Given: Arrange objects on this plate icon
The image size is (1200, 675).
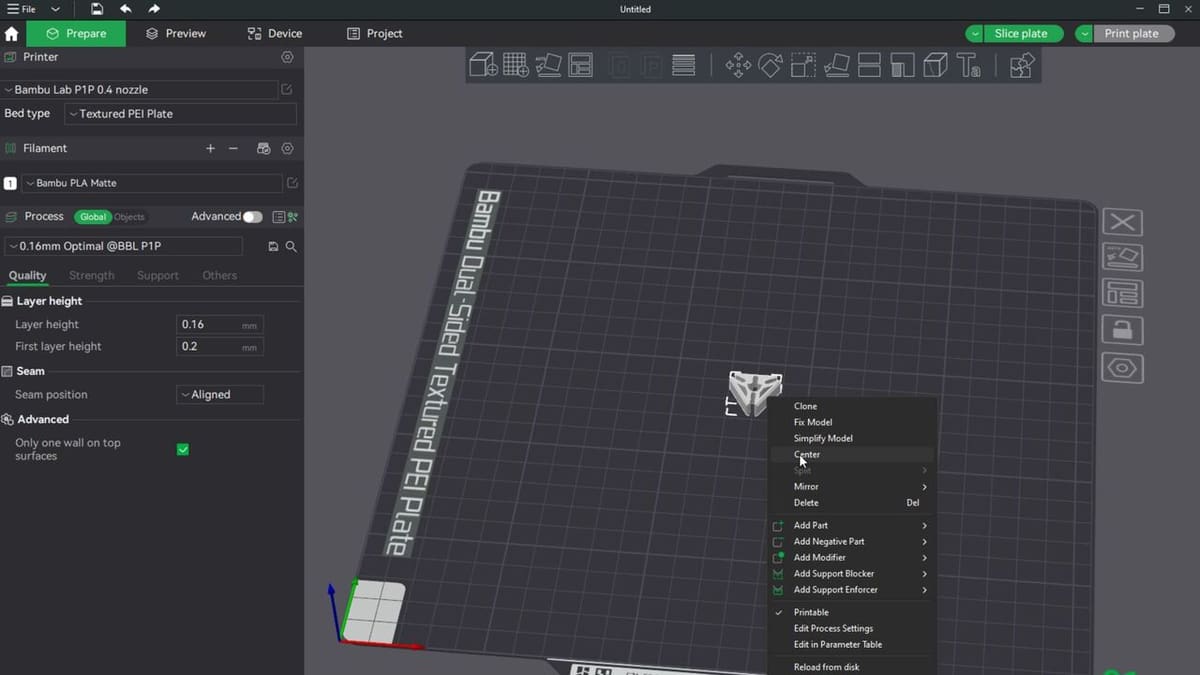Looking at the screenshot, I should pos(1122,293).
